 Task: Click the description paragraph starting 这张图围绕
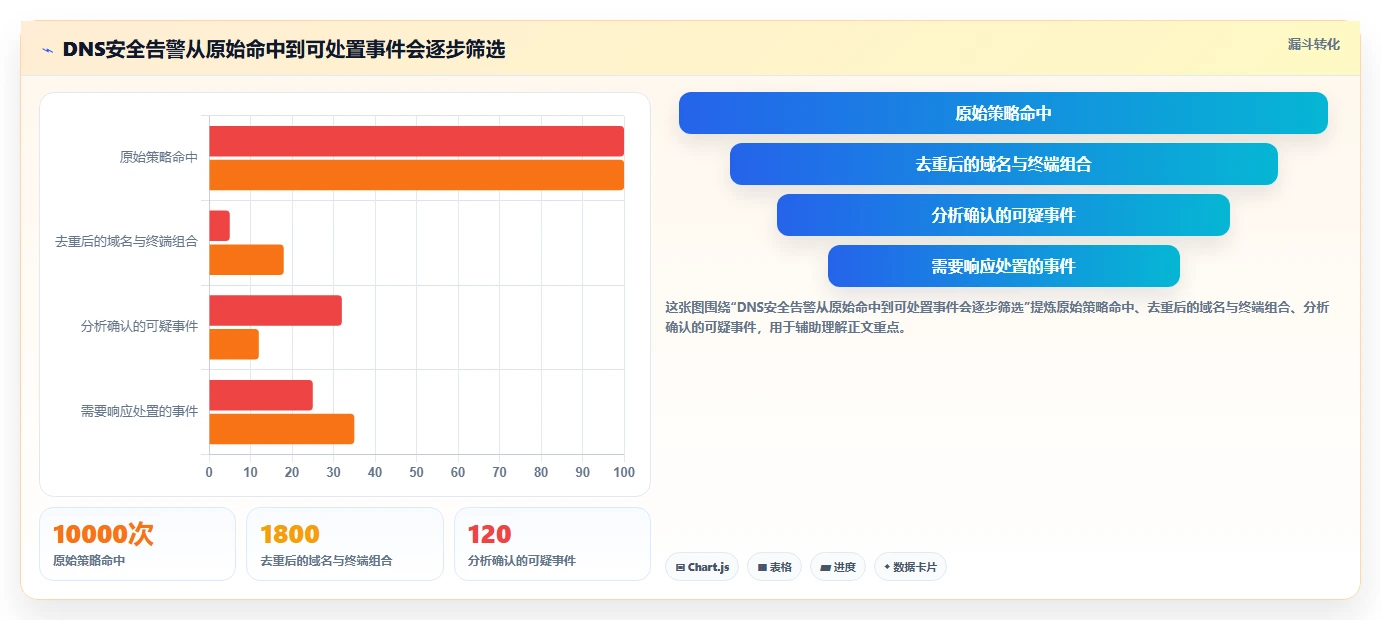click(997, 317)
